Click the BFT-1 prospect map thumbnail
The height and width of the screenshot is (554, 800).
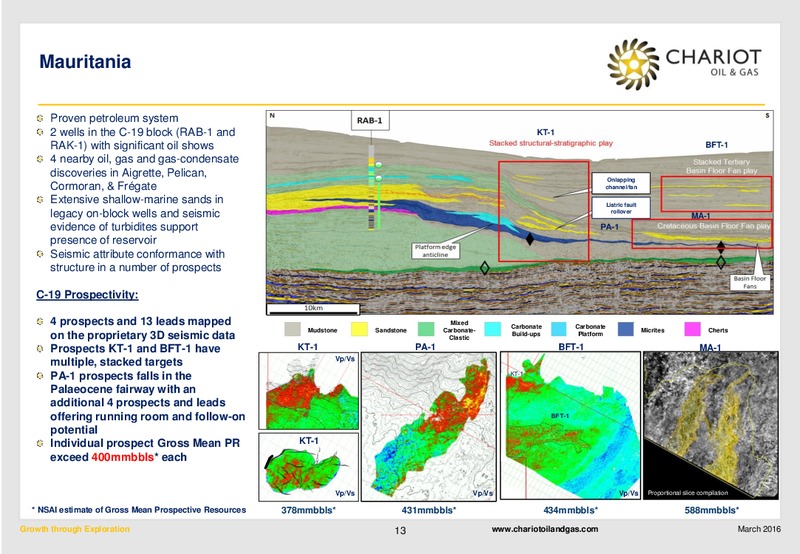coord(570,425)
